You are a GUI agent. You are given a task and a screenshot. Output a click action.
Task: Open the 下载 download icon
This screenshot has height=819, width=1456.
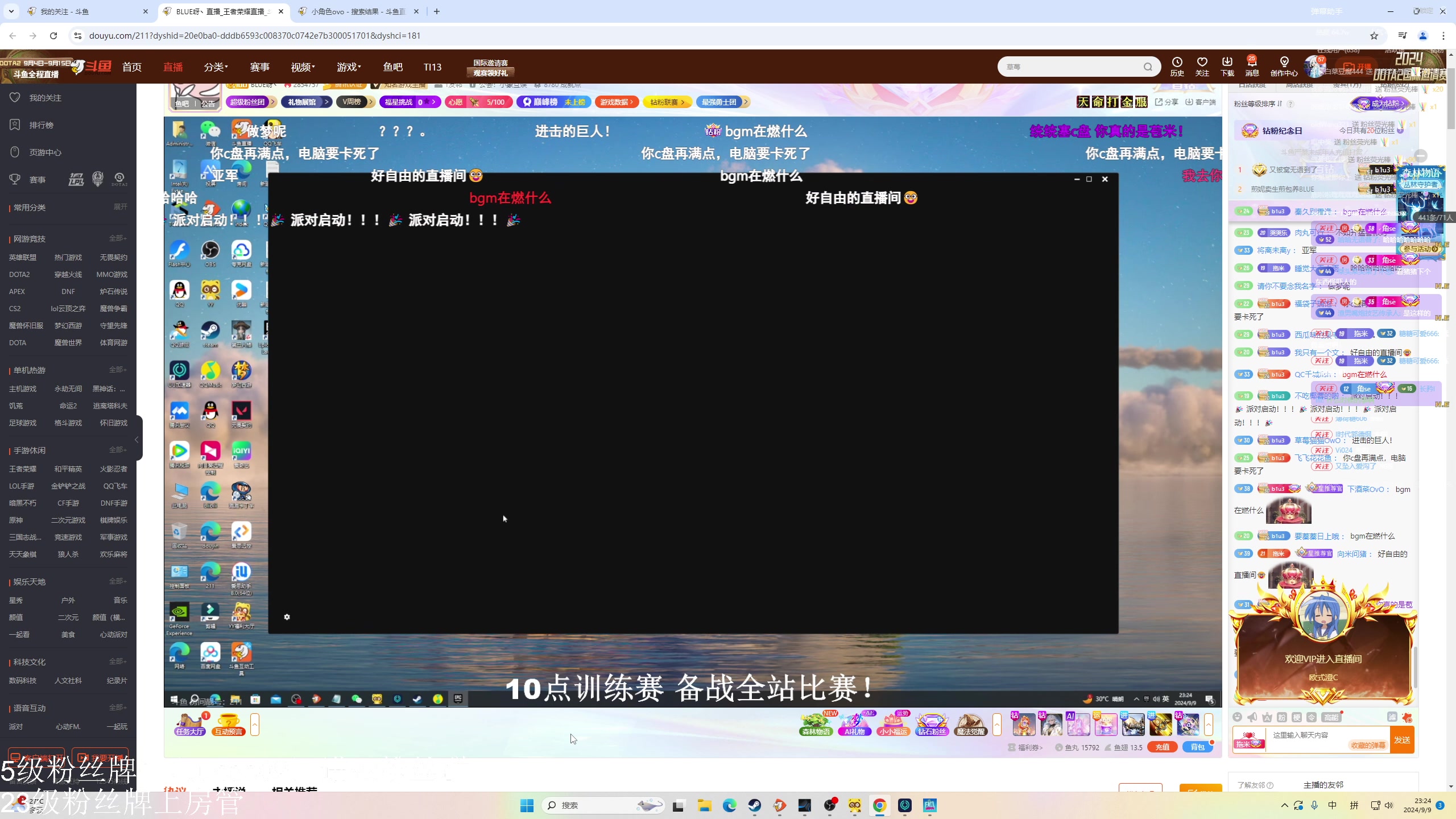click(x=1227, y=66)
